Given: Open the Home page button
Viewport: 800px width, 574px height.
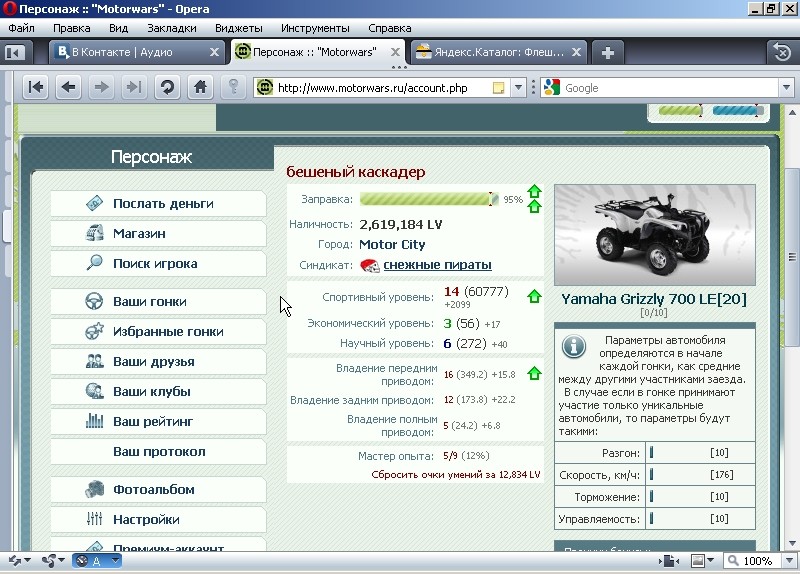Looking at the screenshot, I should tap(201, 88).
